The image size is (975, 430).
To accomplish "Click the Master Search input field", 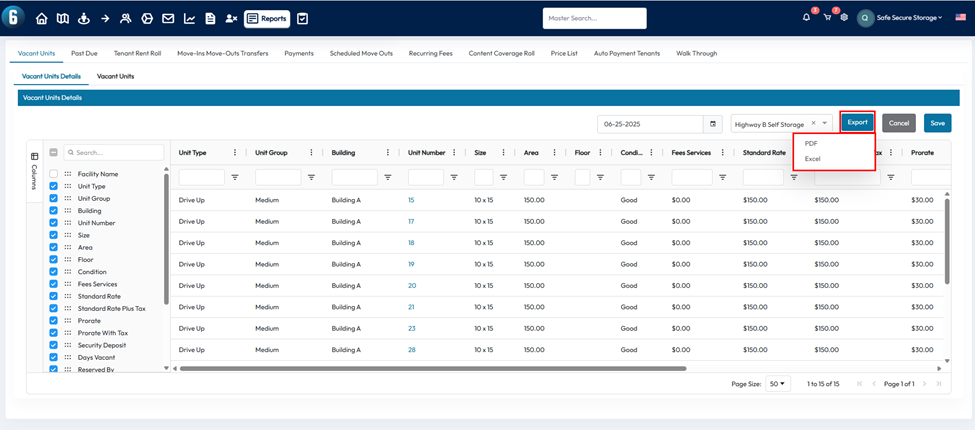I will click(x=594, y=18).
